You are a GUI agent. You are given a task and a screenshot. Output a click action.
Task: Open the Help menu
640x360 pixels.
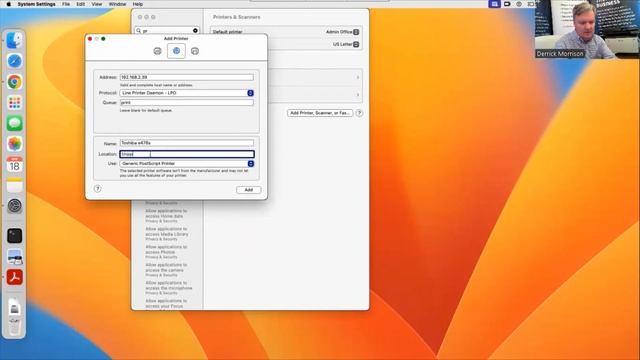coord(138,4)
